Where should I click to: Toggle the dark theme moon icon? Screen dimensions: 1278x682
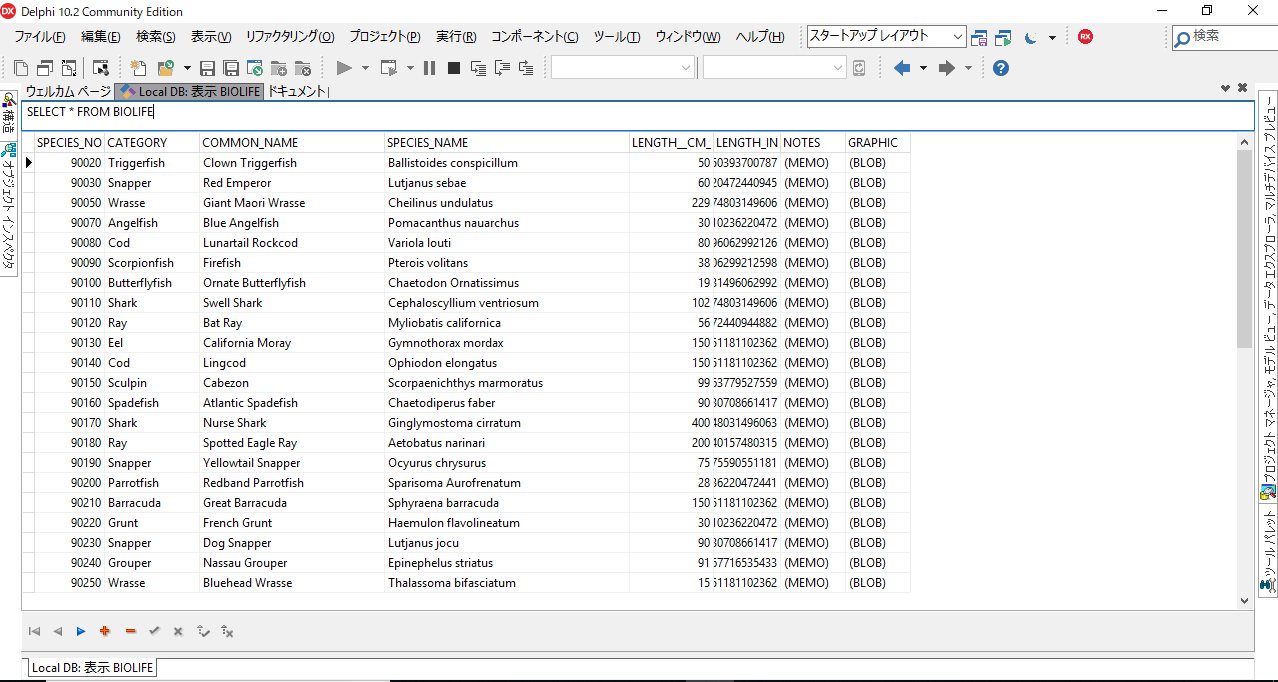[x=1031, y=38]
